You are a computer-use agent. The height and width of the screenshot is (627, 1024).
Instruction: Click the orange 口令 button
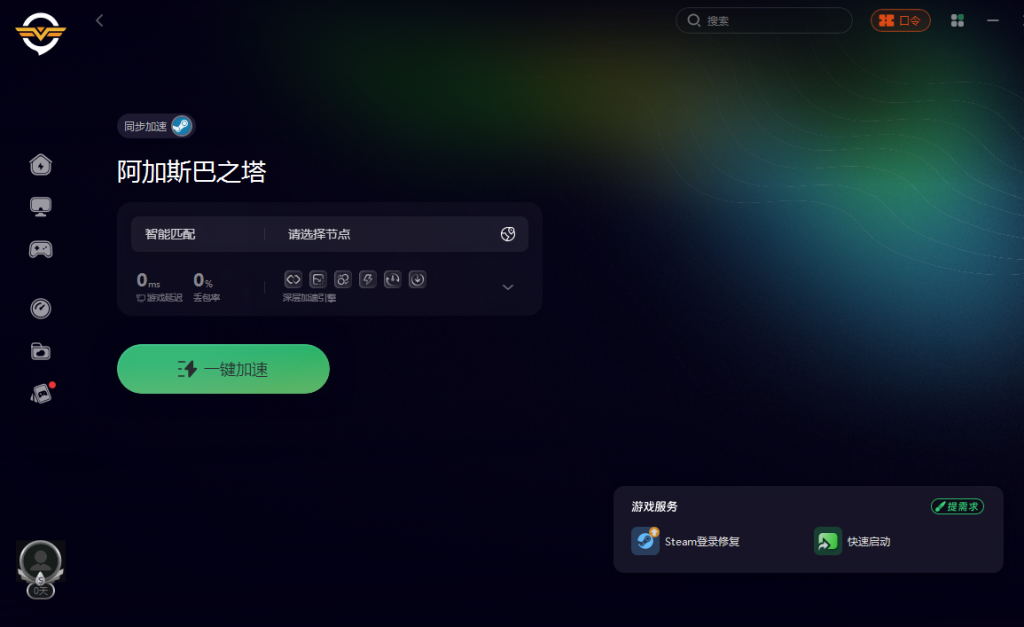coord(901,21)
